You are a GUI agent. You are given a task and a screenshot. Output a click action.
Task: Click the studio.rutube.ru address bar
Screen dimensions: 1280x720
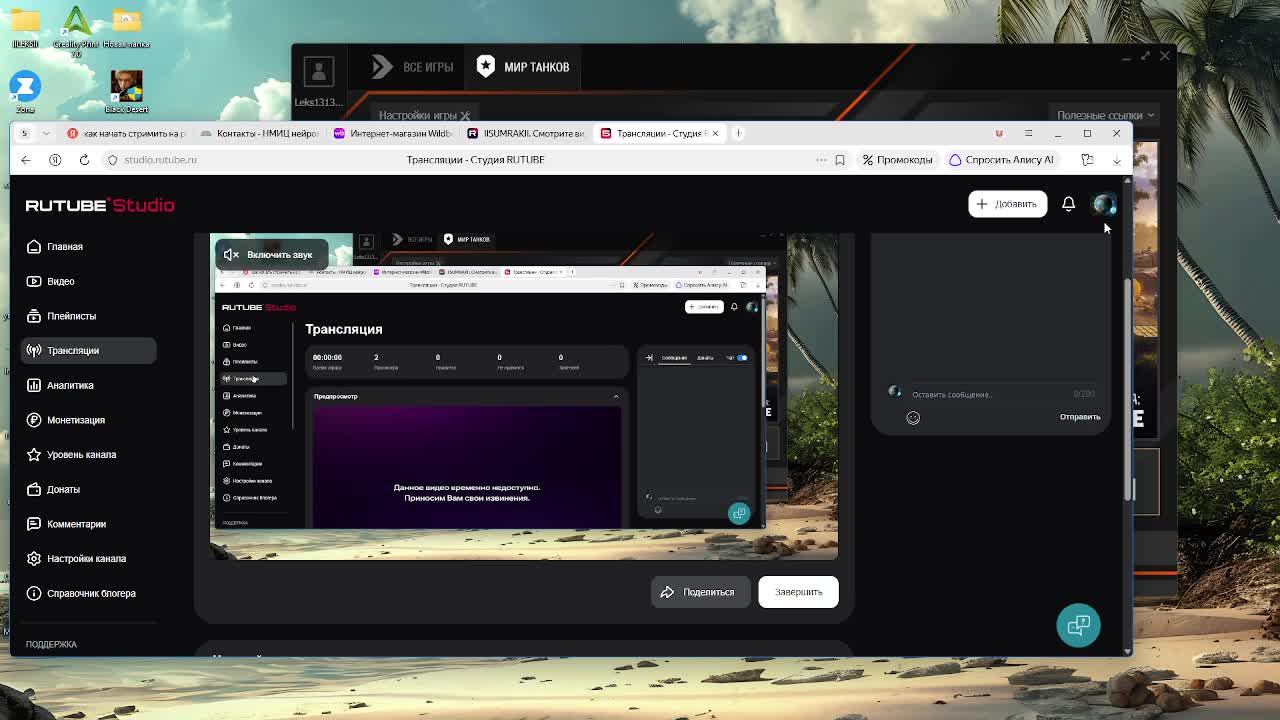(161, 160)
